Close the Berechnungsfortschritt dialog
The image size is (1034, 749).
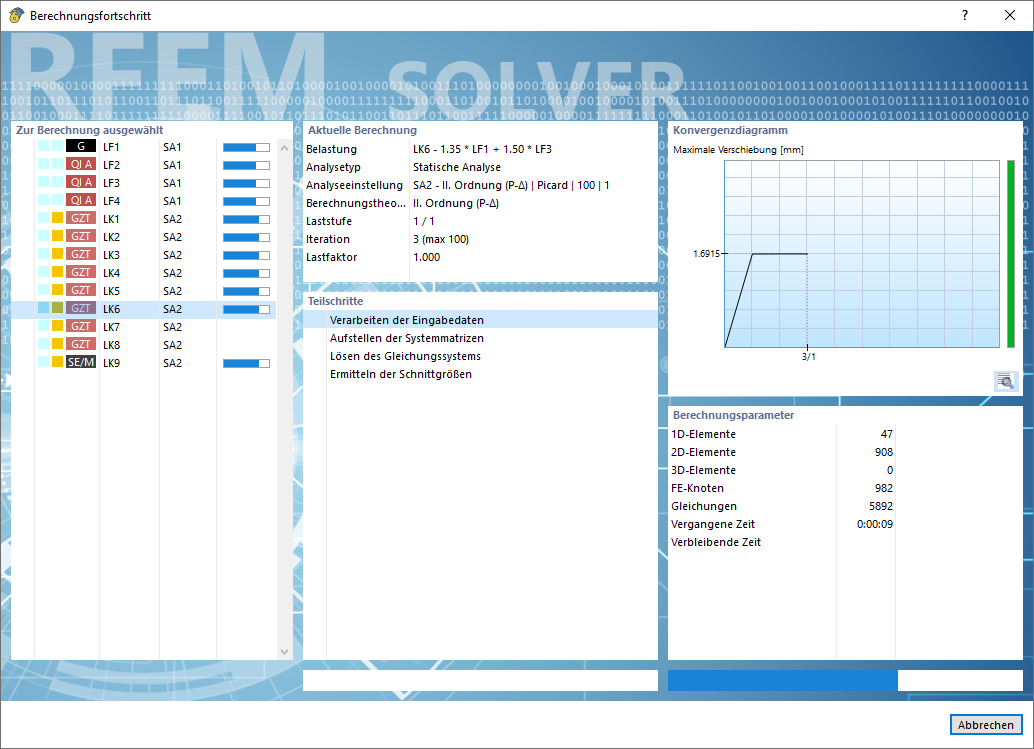click(x=1010, y=15)
